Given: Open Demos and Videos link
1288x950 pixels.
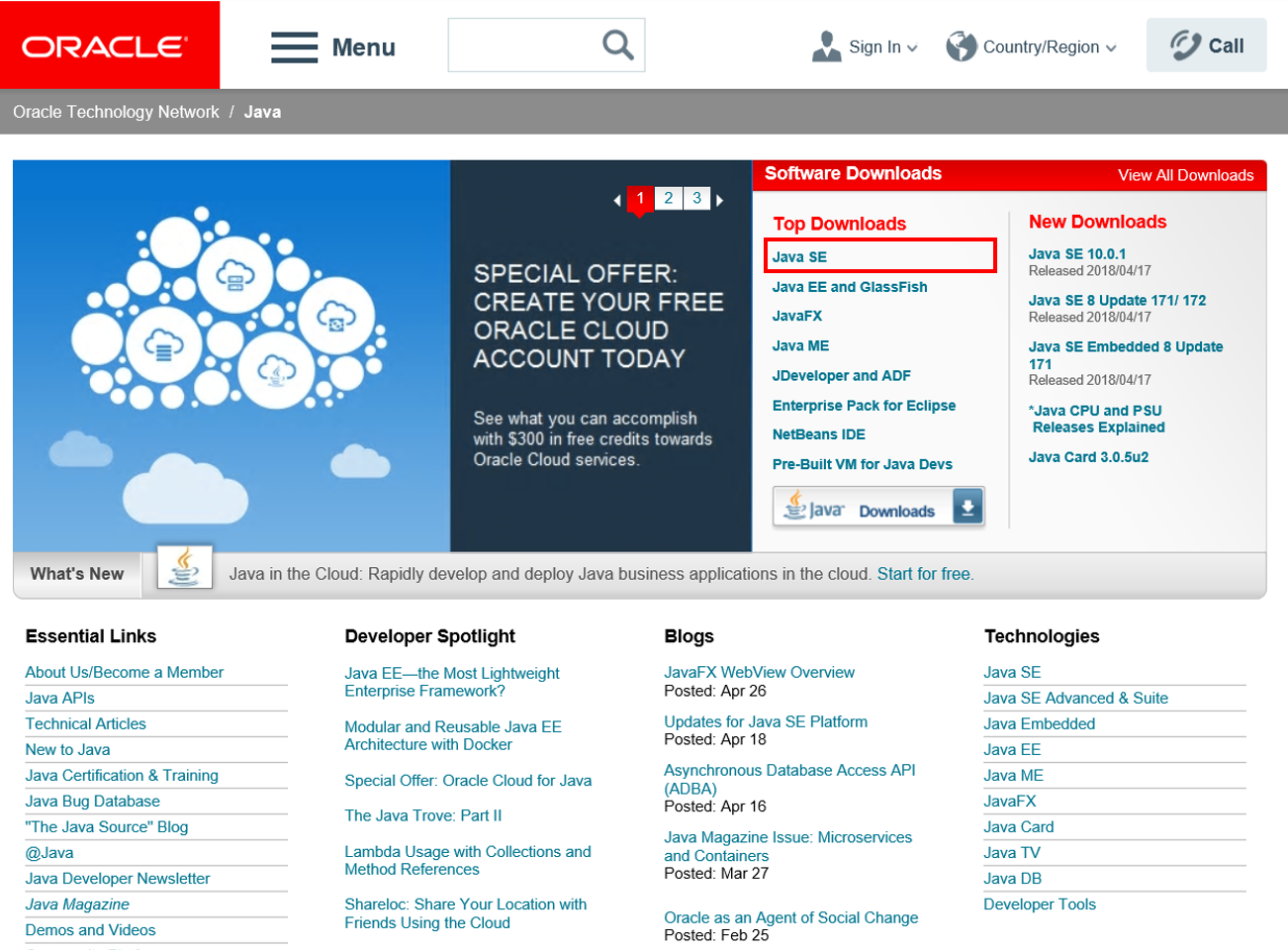Looking at the screenshot, I should pyautogui.click(x=91, y=929).
